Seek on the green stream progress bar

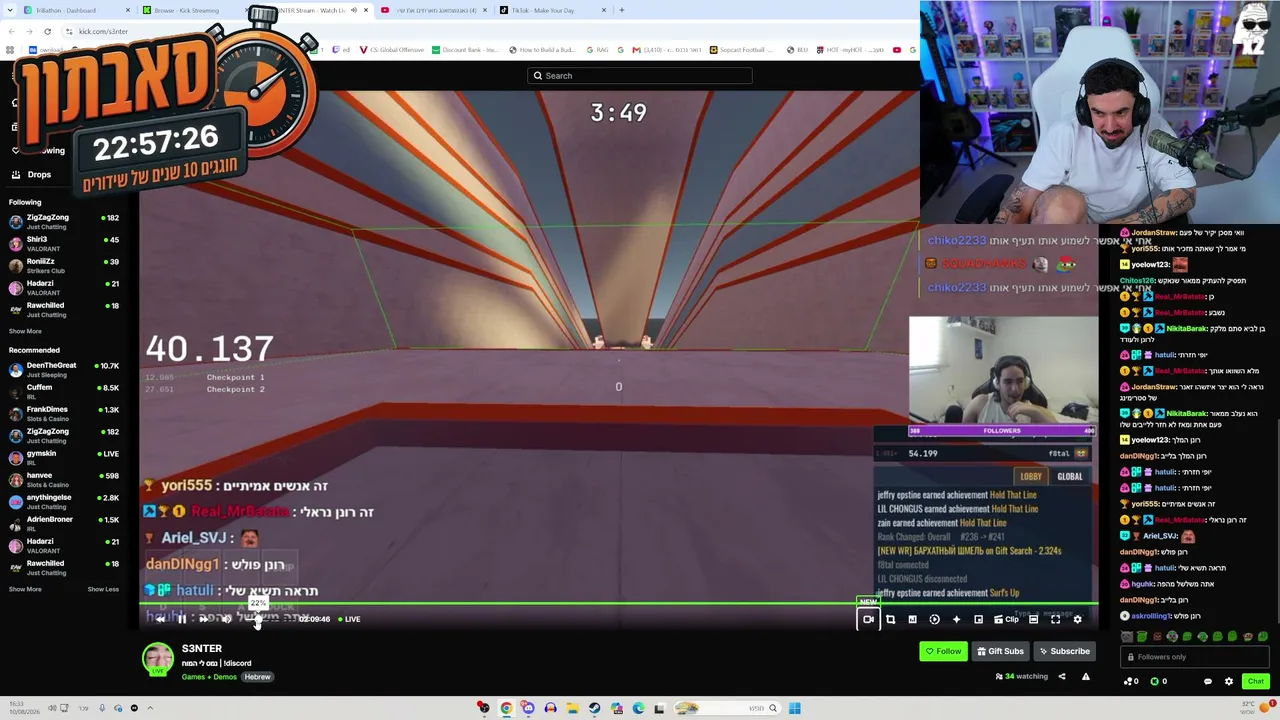click(x=618, y=604)
